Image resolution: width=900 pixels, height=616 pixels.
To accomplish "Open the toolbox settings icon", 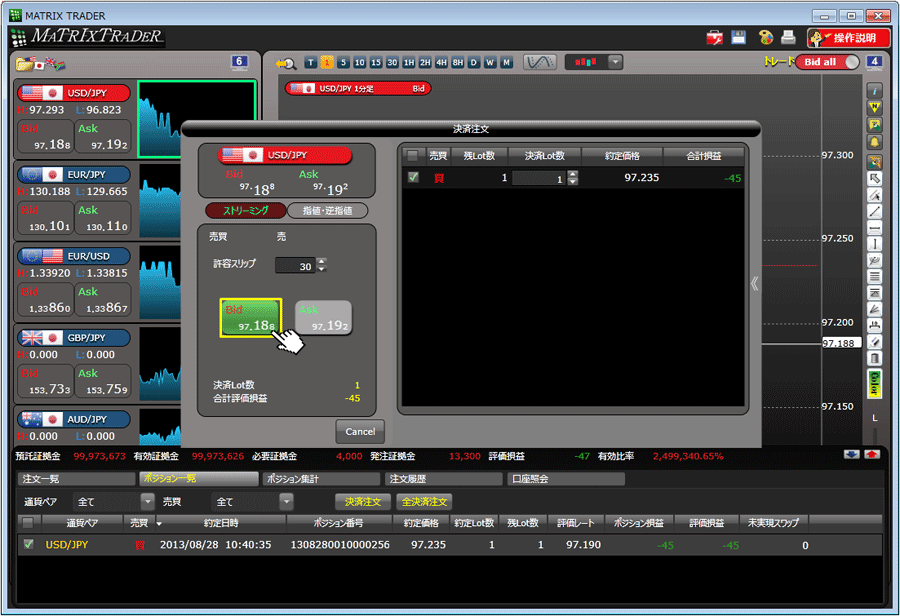I will pos(715,38).
